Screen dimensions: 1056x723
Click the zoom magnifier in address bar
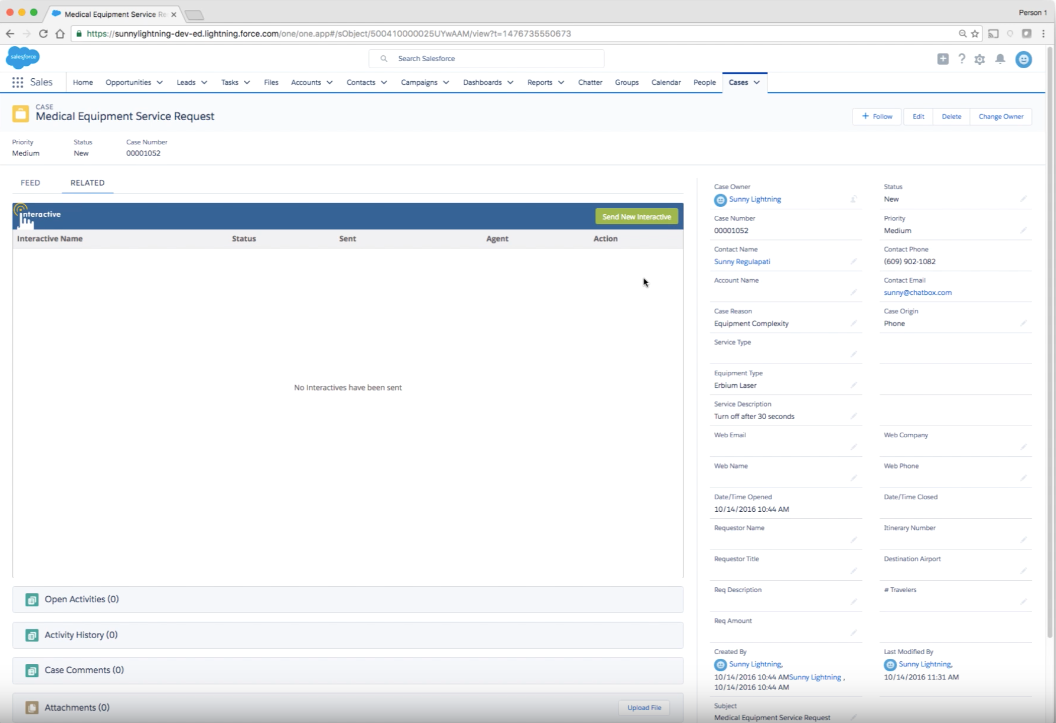[x=962, y=34]
